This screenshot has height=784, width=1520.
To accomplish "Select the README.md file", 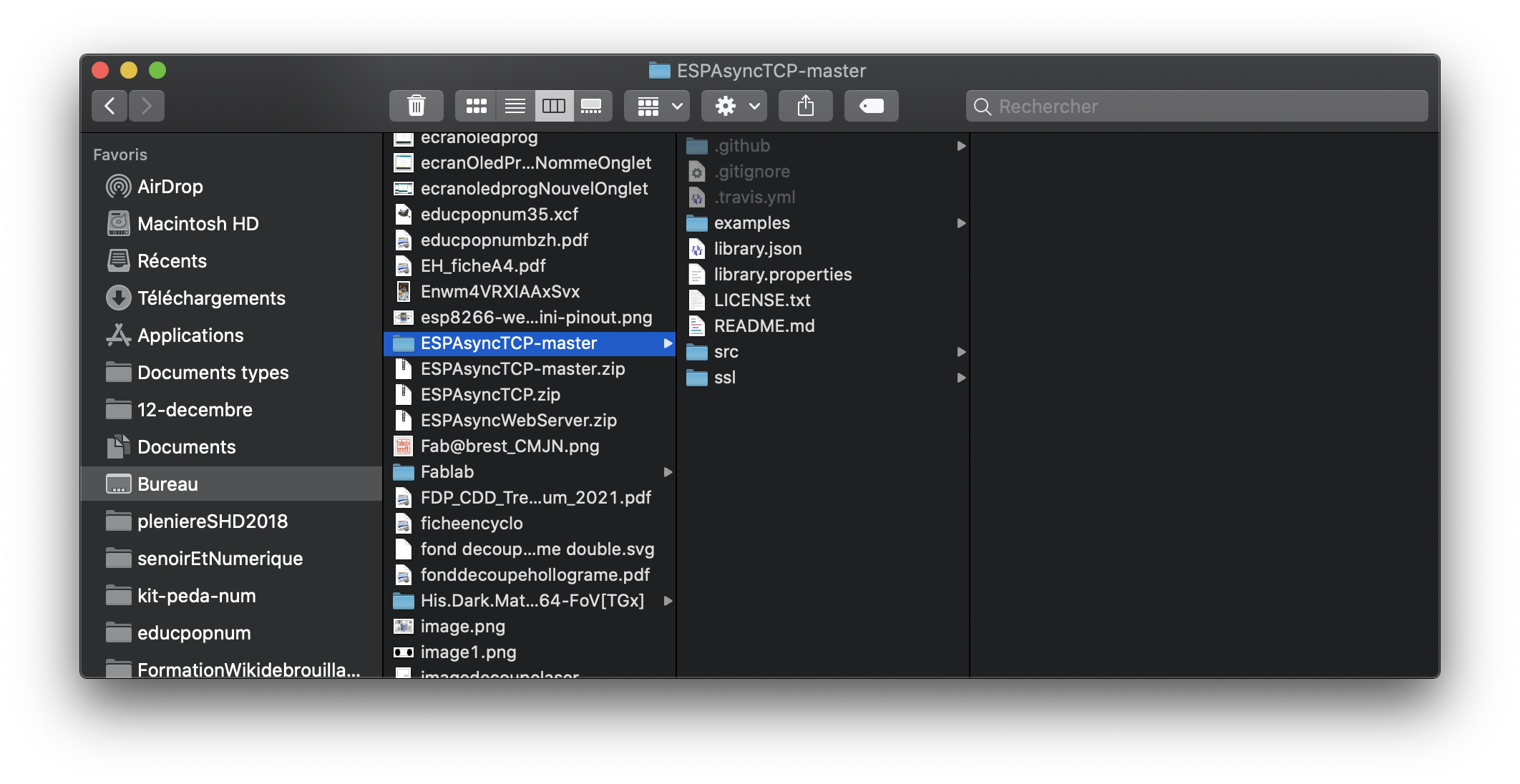I will tap(764, 326).
